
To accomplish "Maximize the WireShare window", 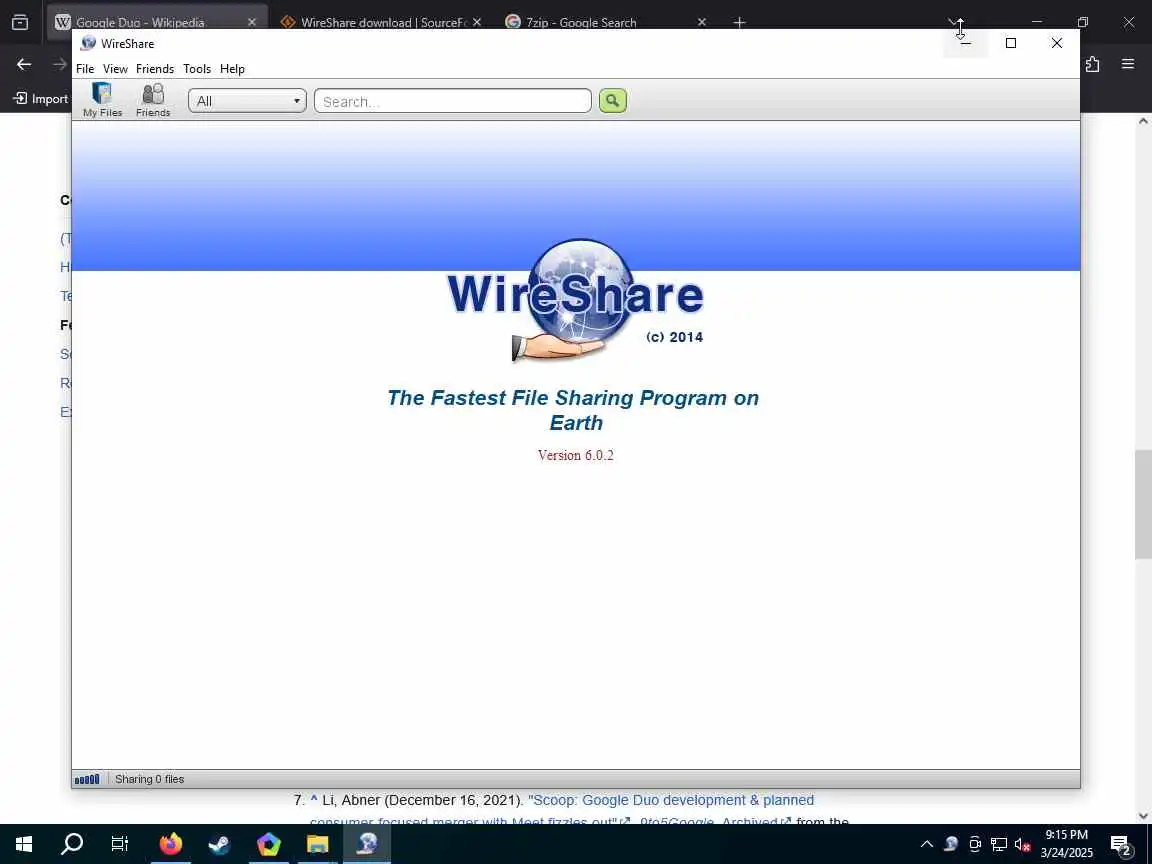I will pyautogui.click(x=1011, y=43).
